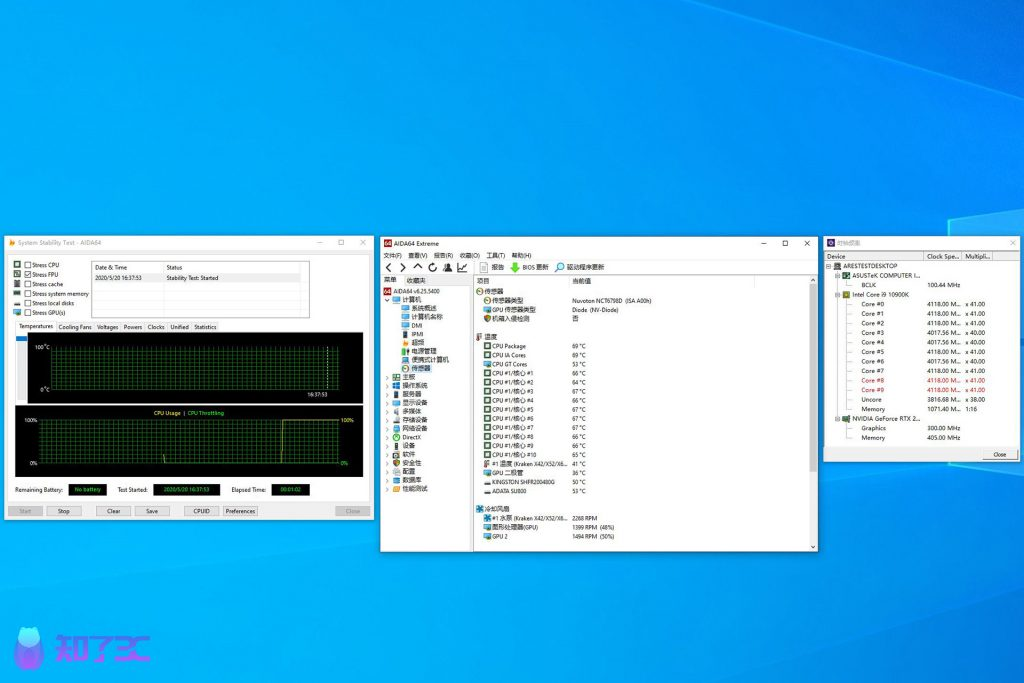Screen dimensions: 1024x683
Task: Switch to the 收藏夹 favorites panel tab
Action: 416,280
